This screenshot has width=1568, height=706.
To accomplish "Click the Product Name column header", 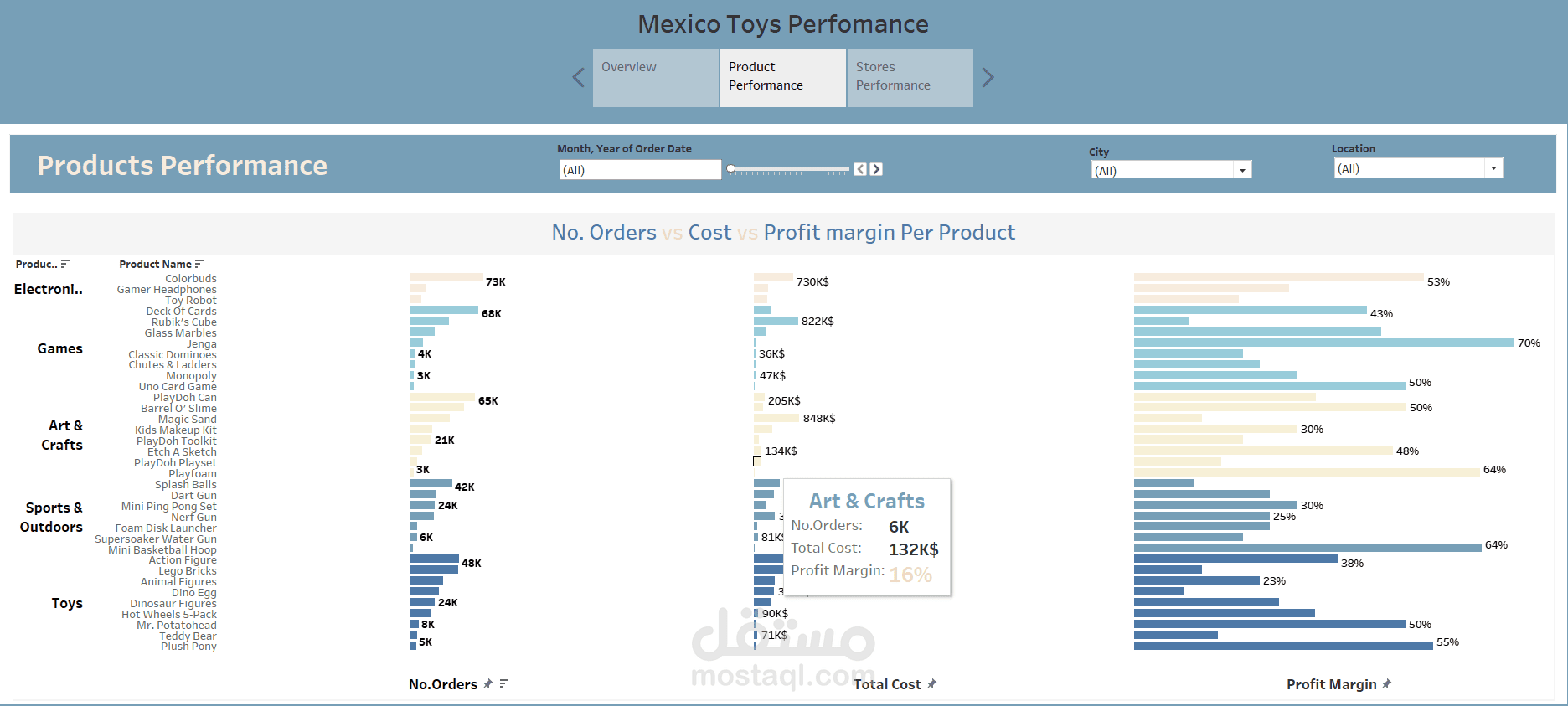I will pos(156,265).
